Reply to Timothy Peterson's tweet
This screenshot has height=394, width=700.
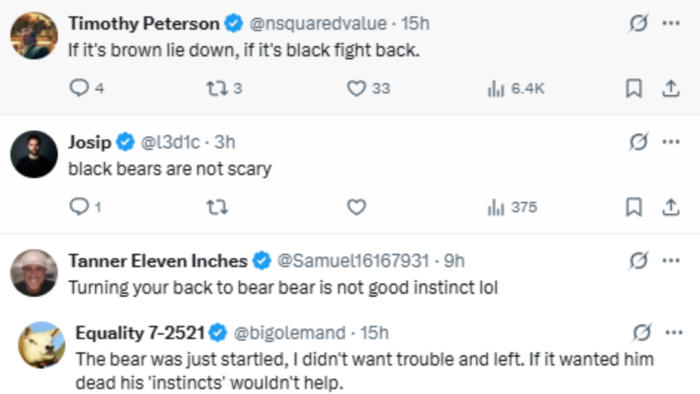pyautogui.click(x=87, y=88)
